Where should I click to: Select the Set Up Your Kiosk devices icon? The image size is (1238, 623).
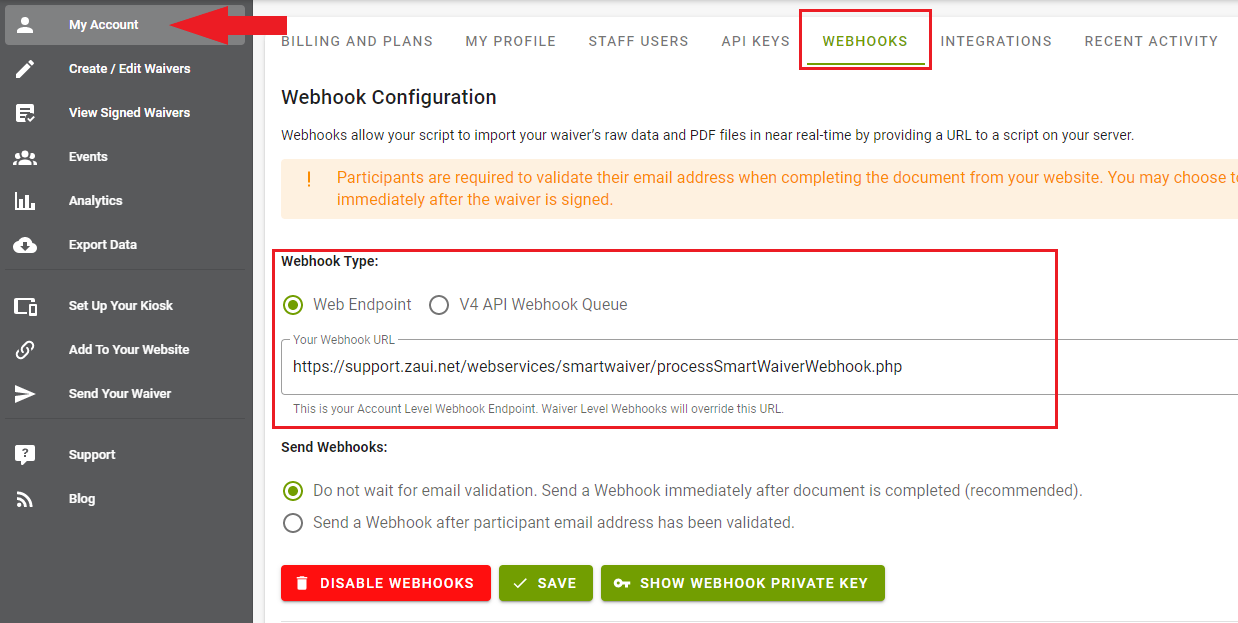click(25, 306)
